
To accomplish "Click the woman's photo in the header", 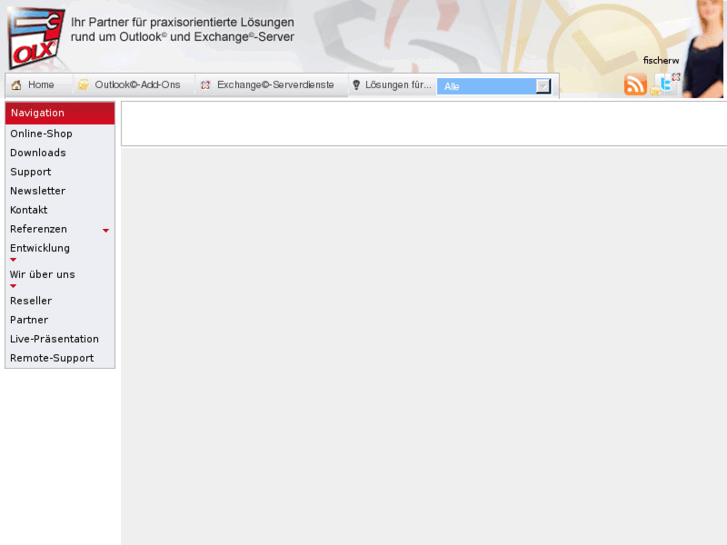I will (704, 49).
